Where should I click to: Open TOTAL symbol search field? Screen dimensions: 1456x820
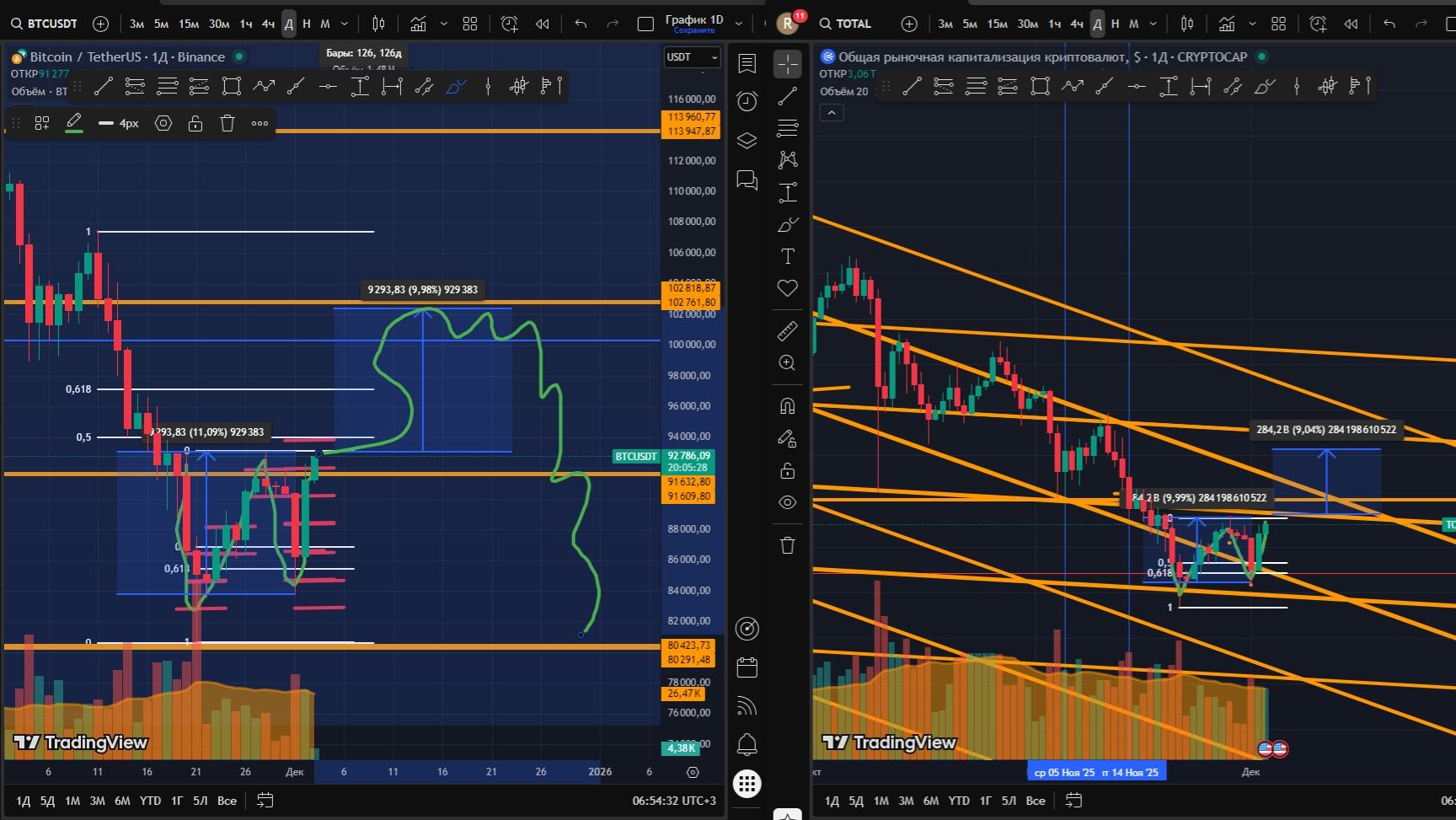tap(846, 24)
